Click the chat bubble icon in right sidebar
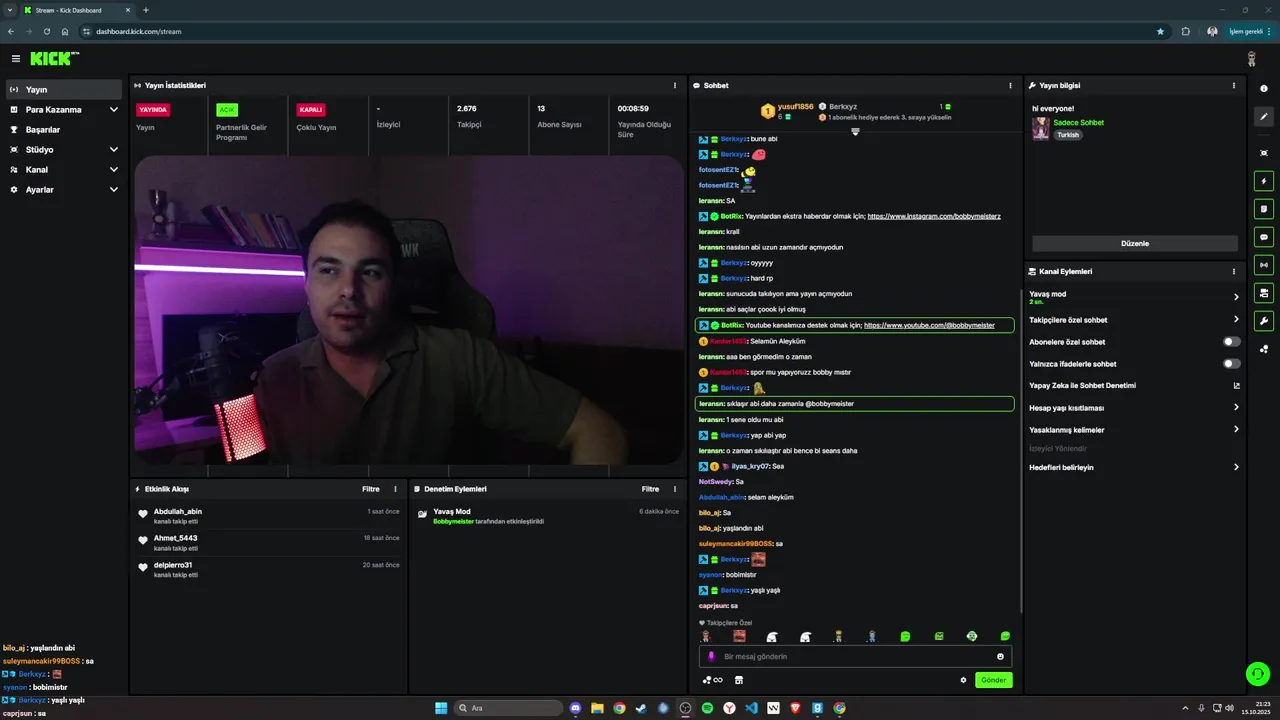 coord(1264,237)
